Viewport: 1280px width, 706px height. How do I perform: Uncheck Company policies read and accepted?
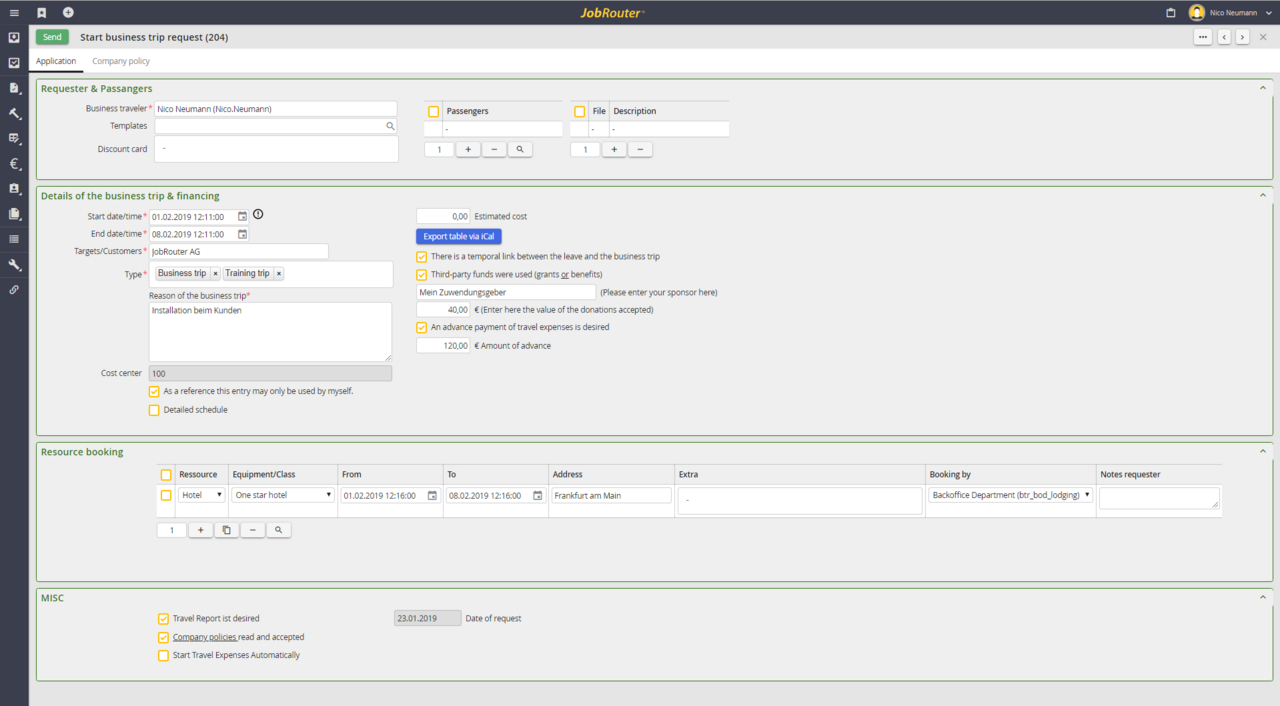164,637
